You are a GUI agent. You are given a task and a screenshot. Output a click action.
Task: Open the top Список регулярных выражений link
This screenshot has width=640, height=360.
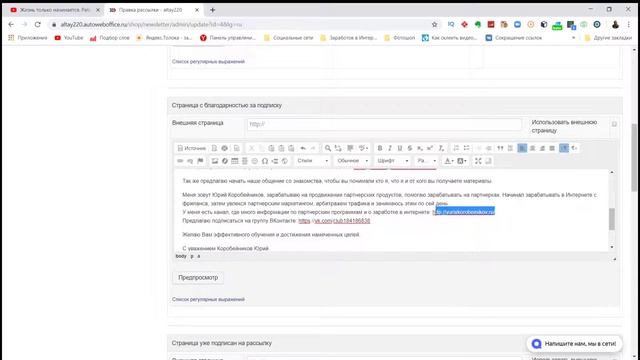[208, 62]
